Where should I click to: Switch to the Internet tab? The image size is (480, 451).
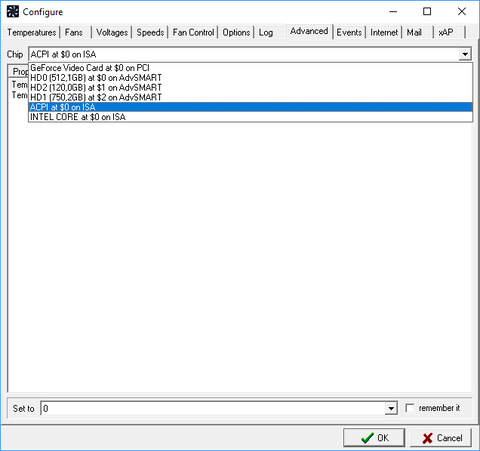pyautogui.click(x=384, y=32)
